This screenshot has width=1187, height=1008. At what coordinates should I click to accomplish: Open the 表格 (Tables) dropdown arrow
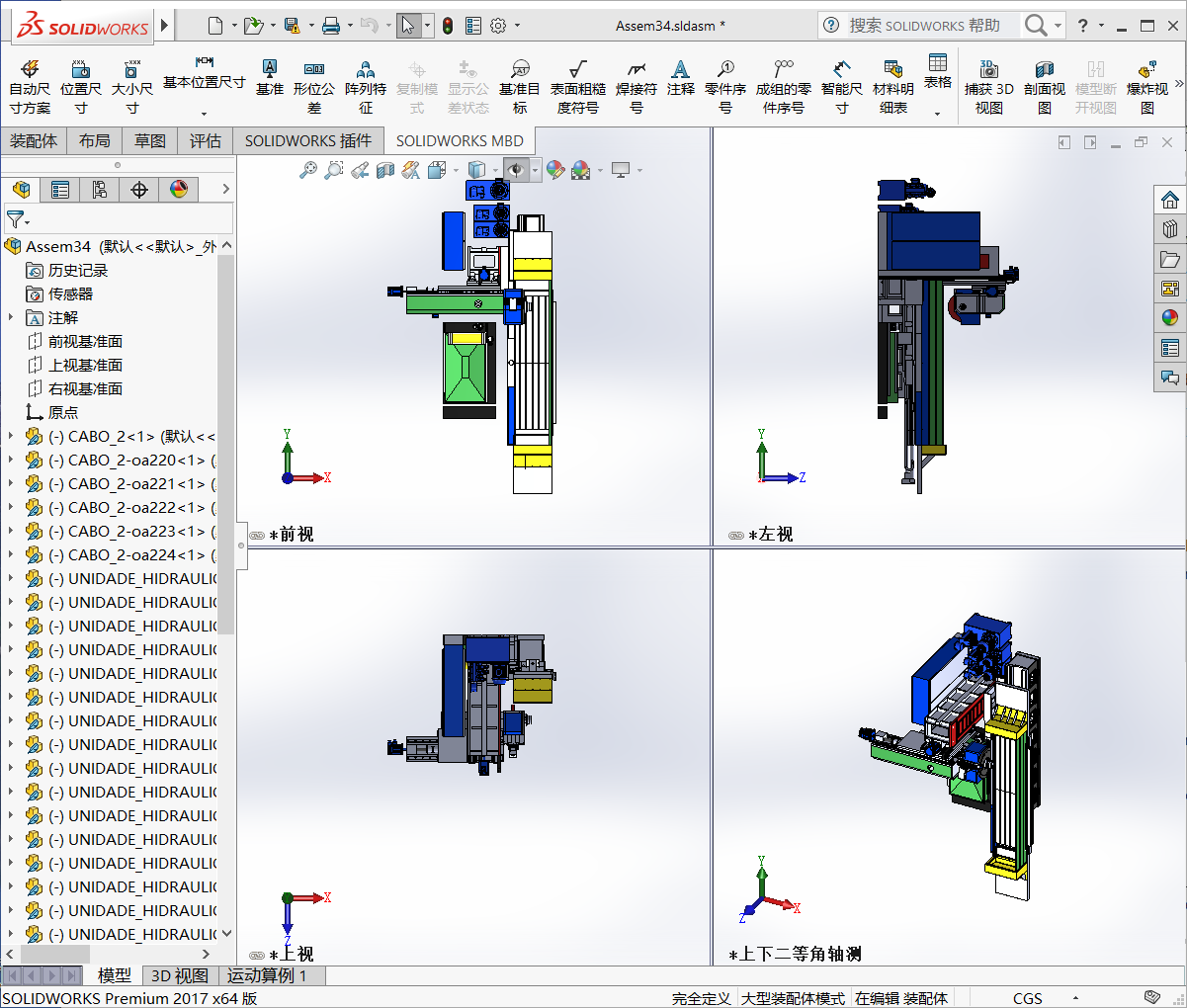pos(938,114)
